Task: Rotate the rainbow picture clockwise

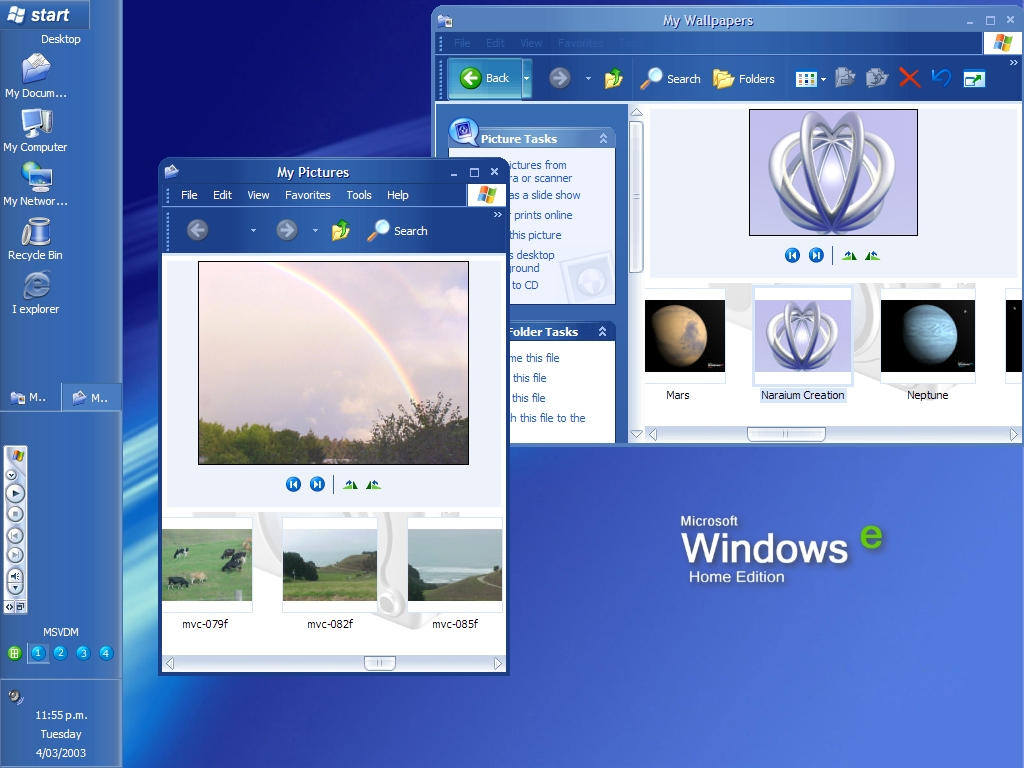Action: pyautogui.click(x=350, y=484)
